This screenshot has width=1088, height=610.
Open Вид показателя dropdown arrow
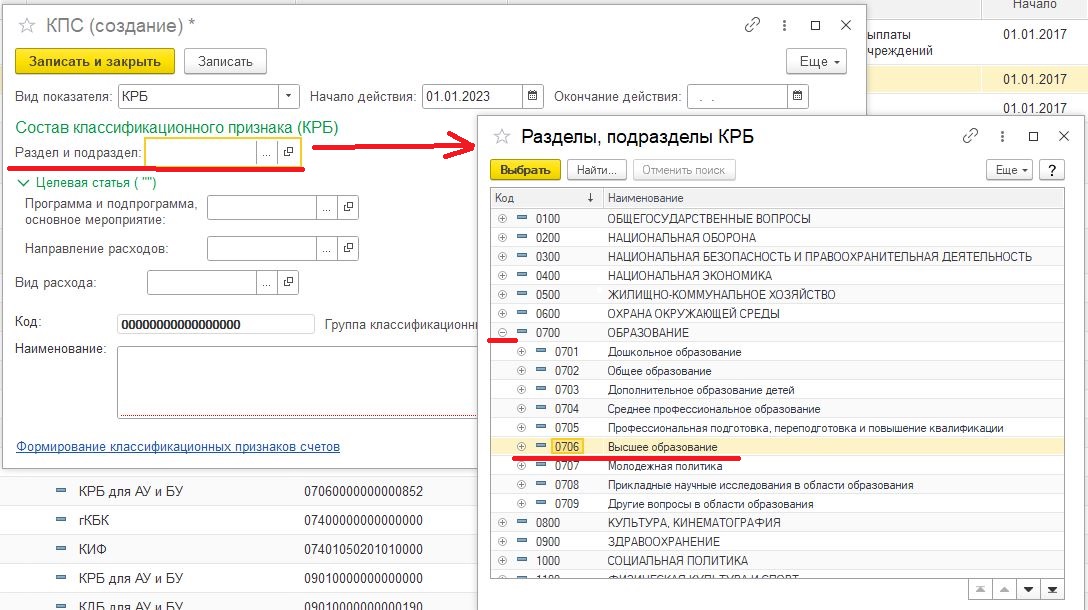pos(289,96)
